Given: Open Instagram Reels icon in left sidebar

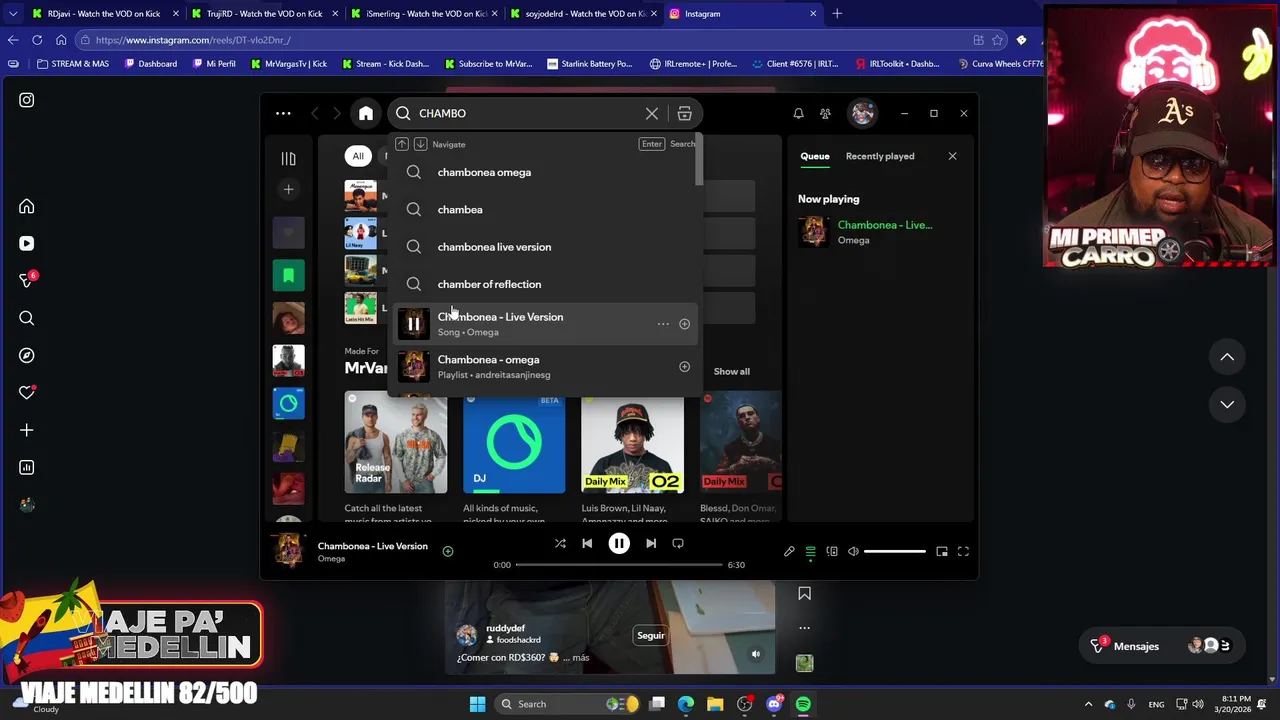Looking at the screenshot, I should tap(27, 244).
